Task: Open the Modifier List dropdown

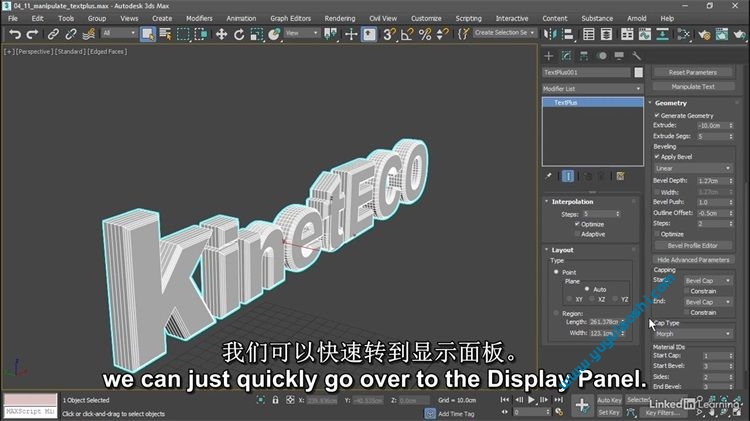Action: click(x=592, y=89)
